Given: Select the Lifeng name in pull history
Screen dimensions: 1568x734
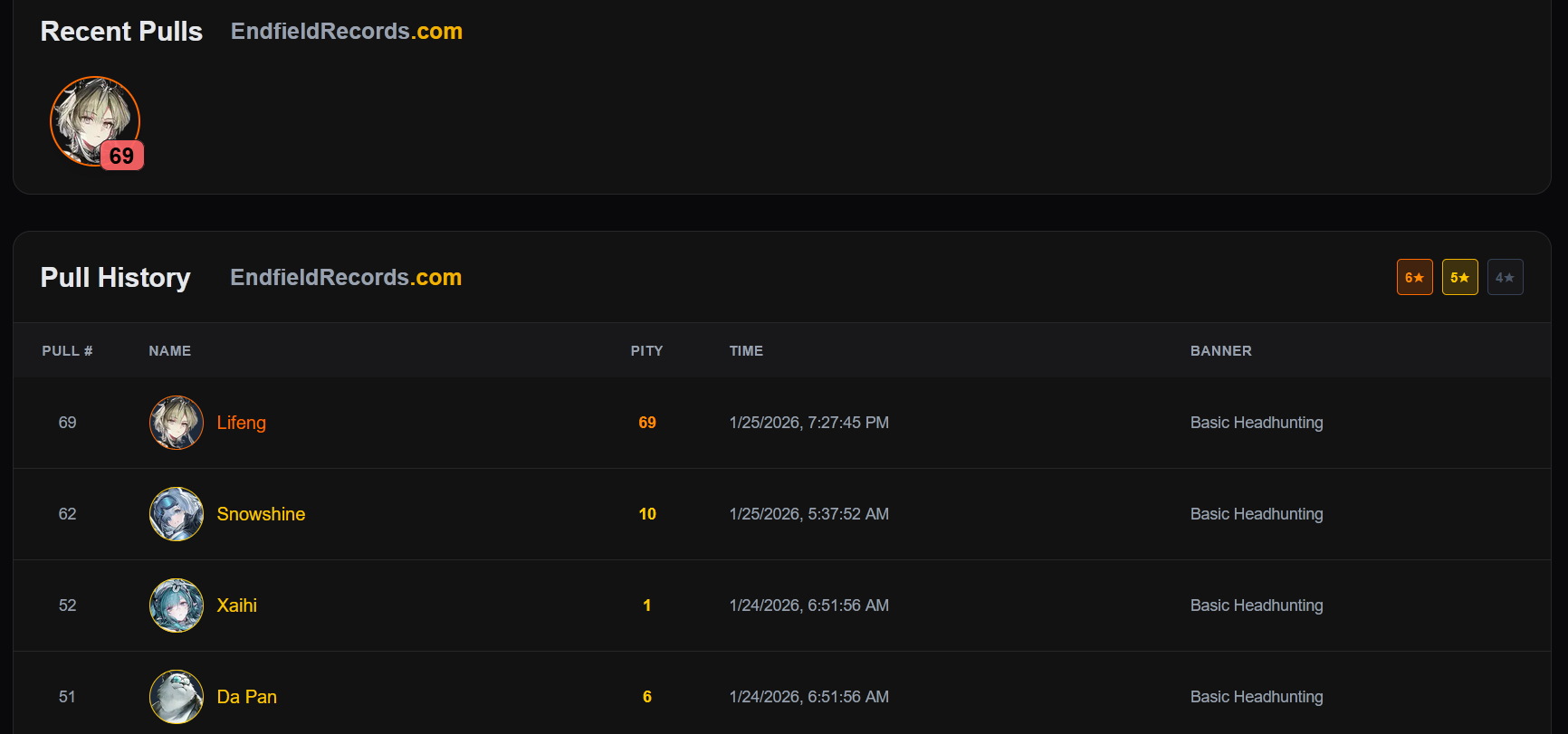Looking at the screenshot, I should pyautogui.click(x=242, y=423).
